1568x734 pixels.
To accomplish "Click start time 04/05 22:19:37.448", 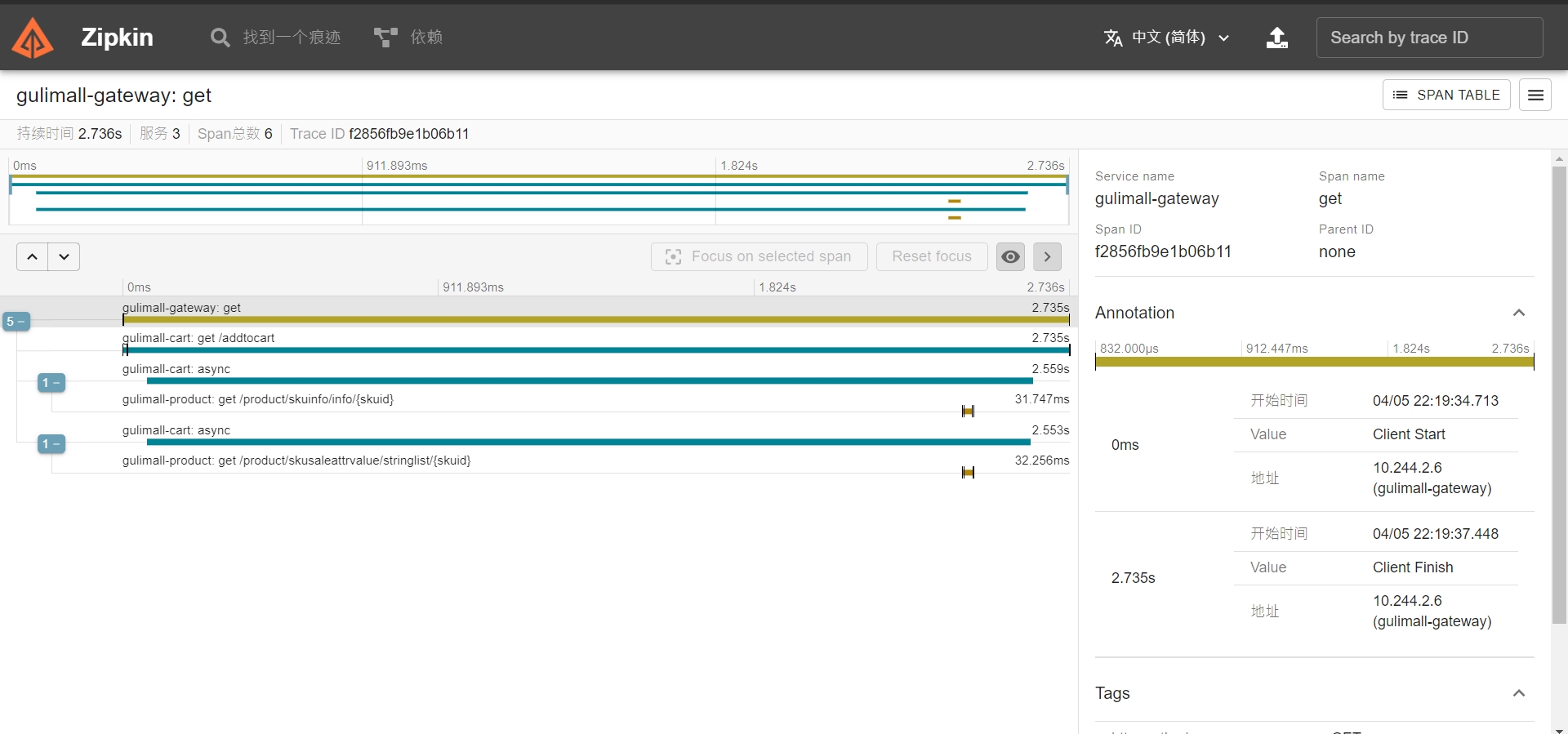I will click(x=1436, y=534).
